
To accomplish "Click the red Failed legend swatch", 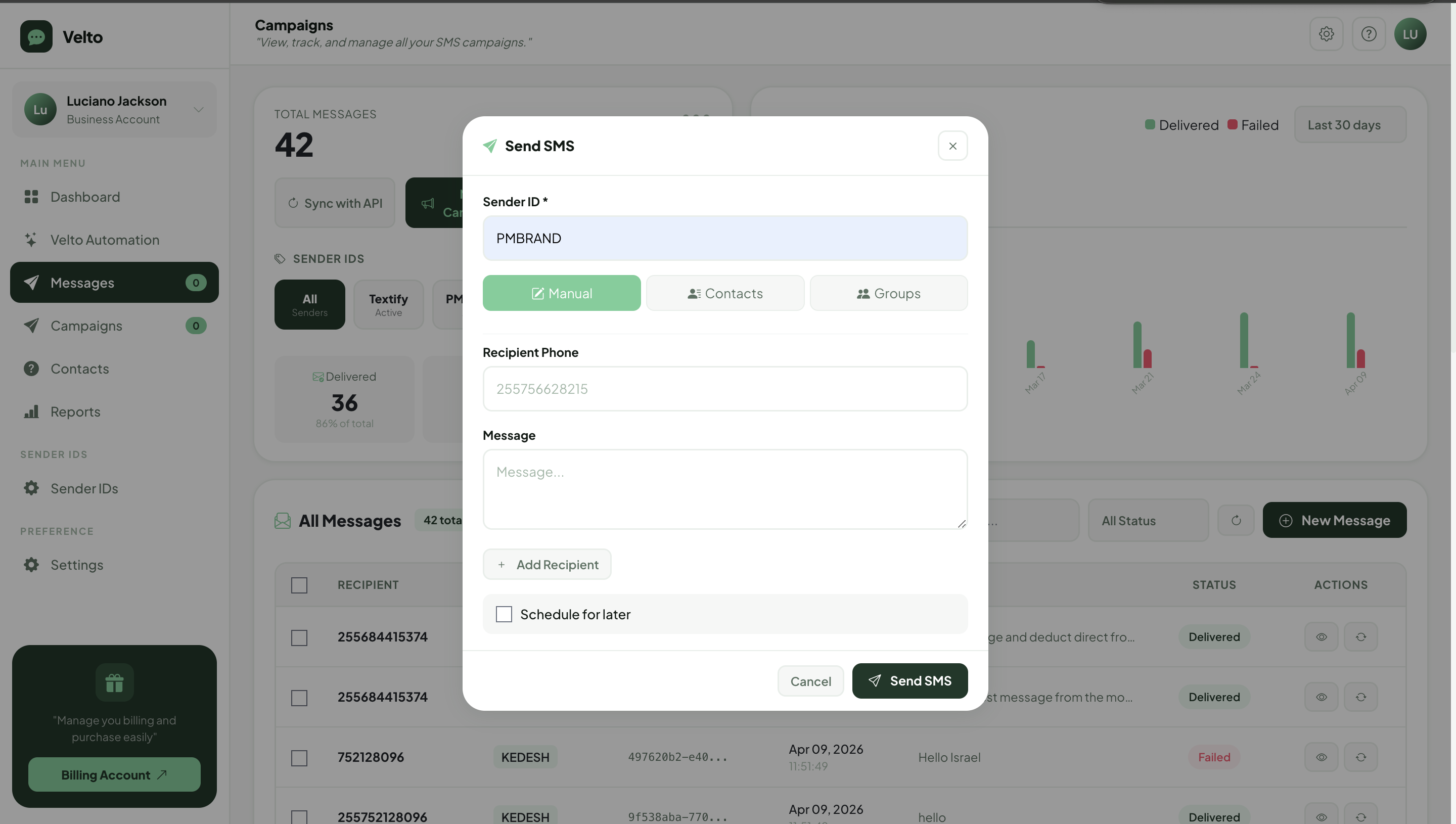I will tap(1232, 124).
